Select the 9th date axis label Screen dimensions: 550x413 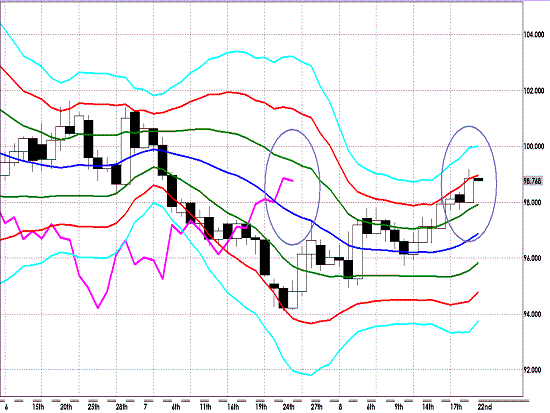tap(399, 407)
